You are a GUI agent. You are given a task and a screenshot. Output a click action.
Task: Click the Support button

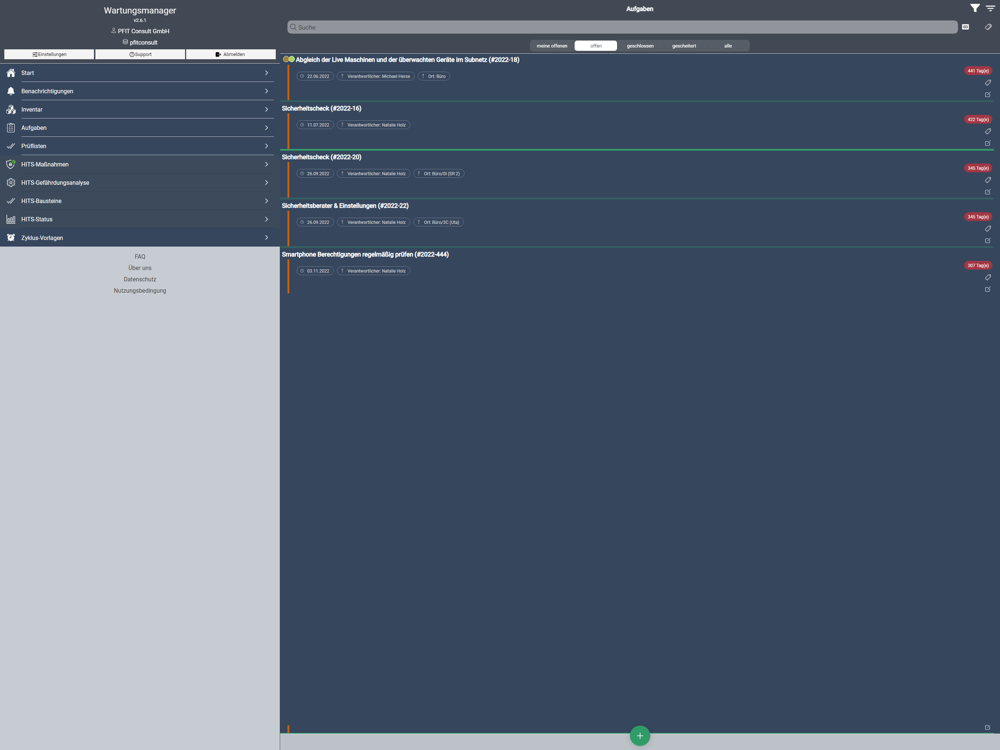tap(140, 54)
